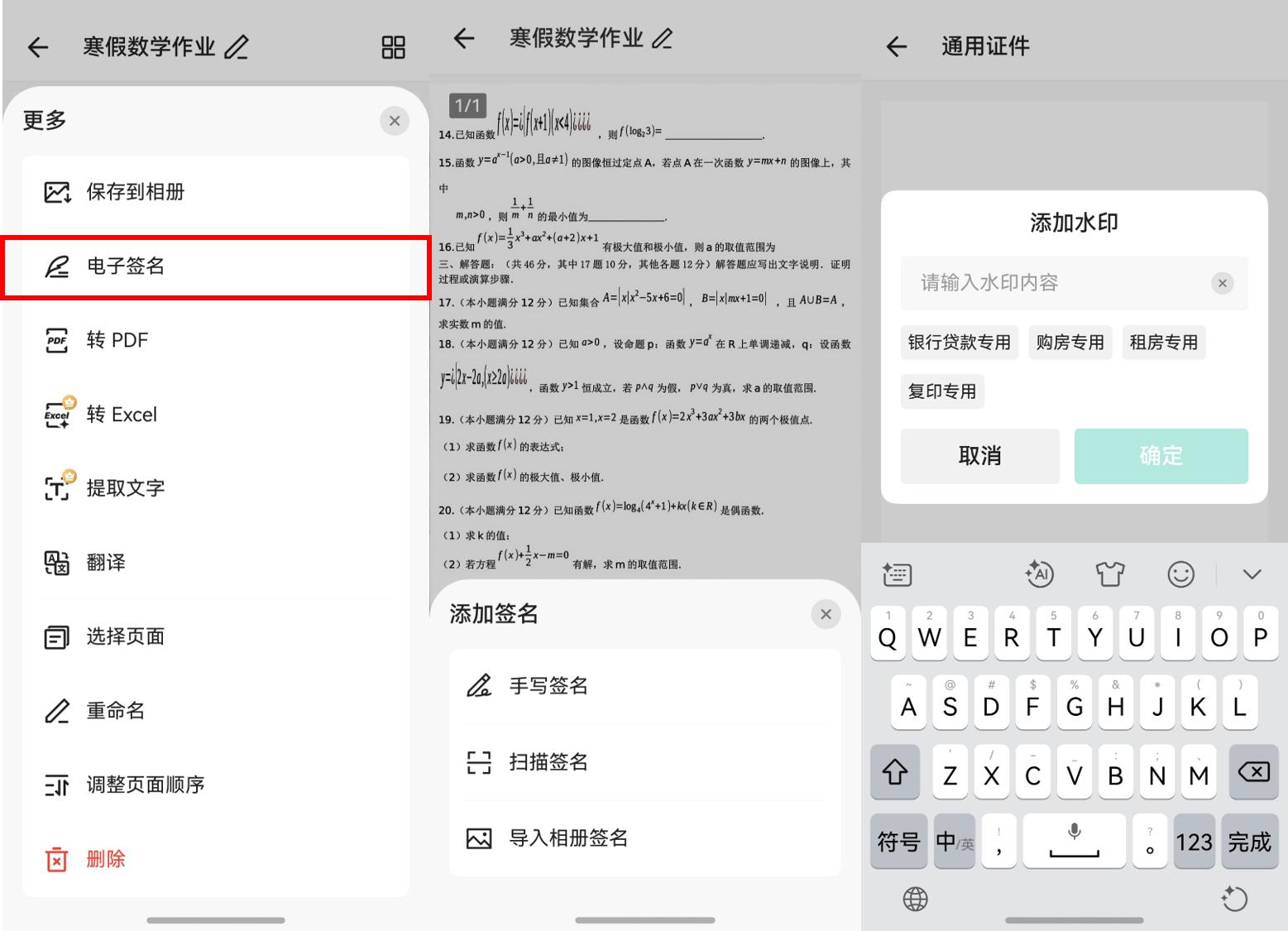Tap the bottom-right keyboard rotate icon
Viewport: 1288px width, 931px height.
point(1234,899)
